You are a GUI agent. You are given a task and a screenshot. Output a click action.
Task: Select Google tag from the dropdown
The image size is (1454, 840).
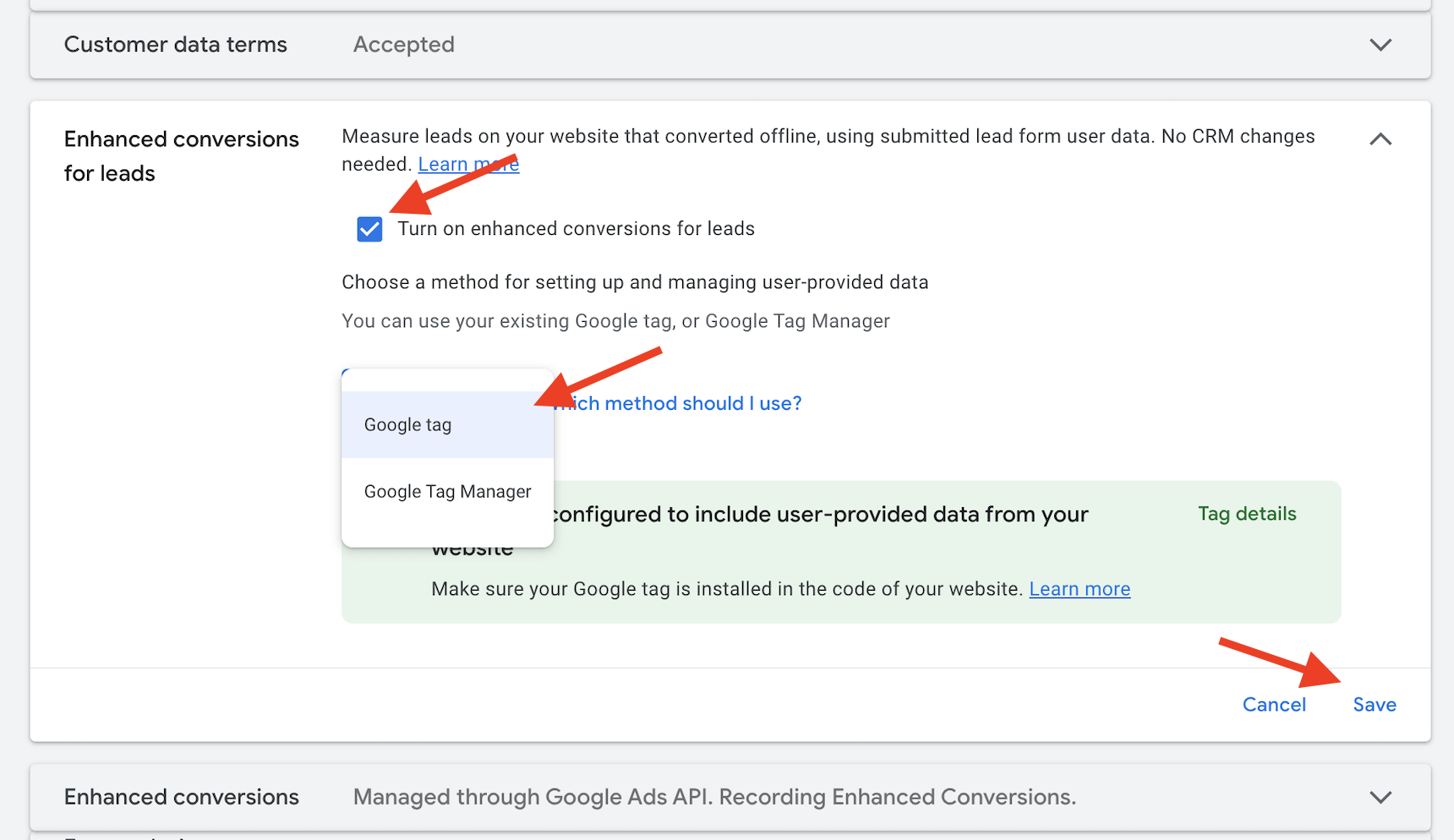coord(447,424)
